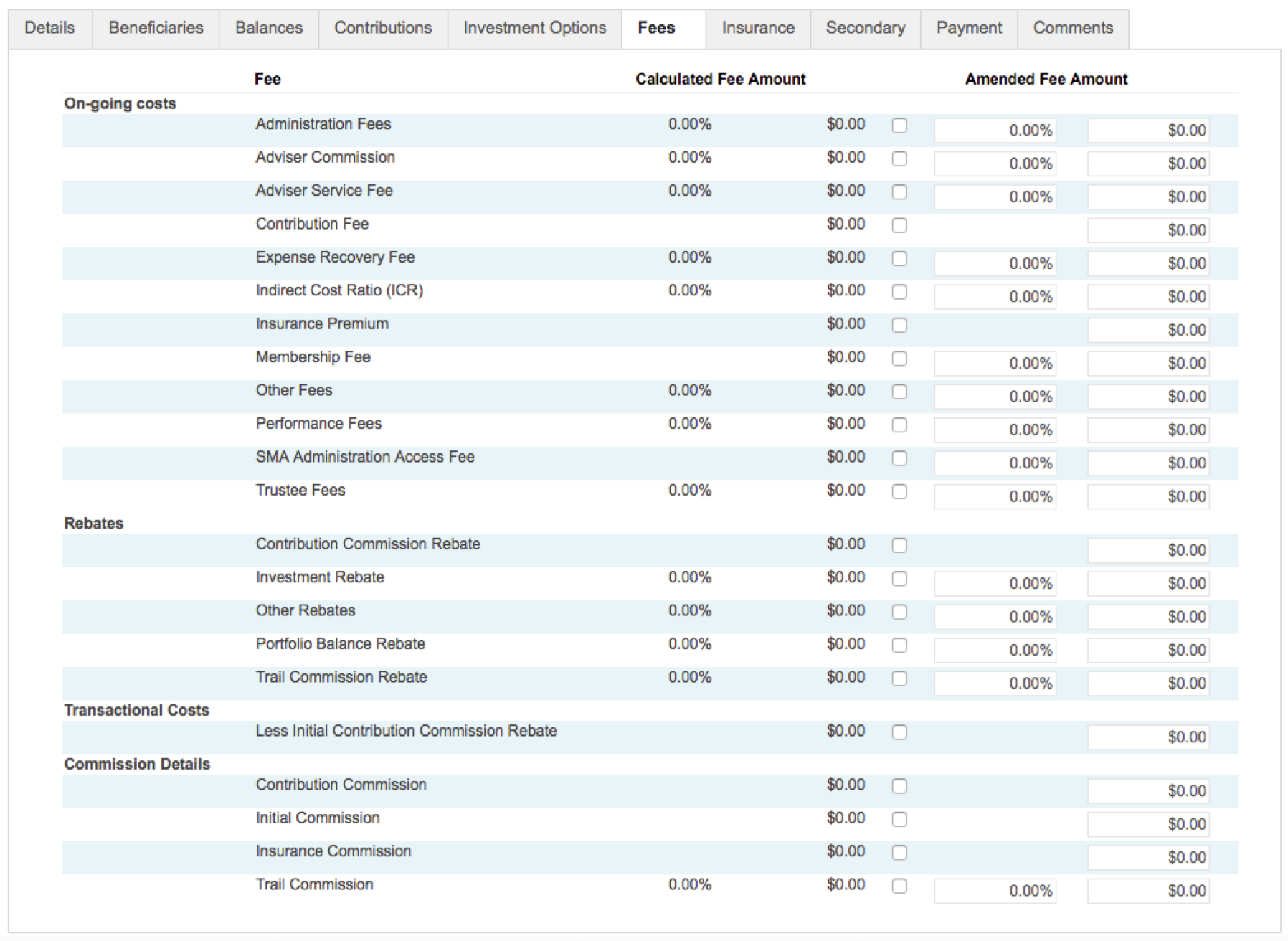Tick the Initial Commission checkbox
Screen dimensions: 1288x941
coord(899,820)
